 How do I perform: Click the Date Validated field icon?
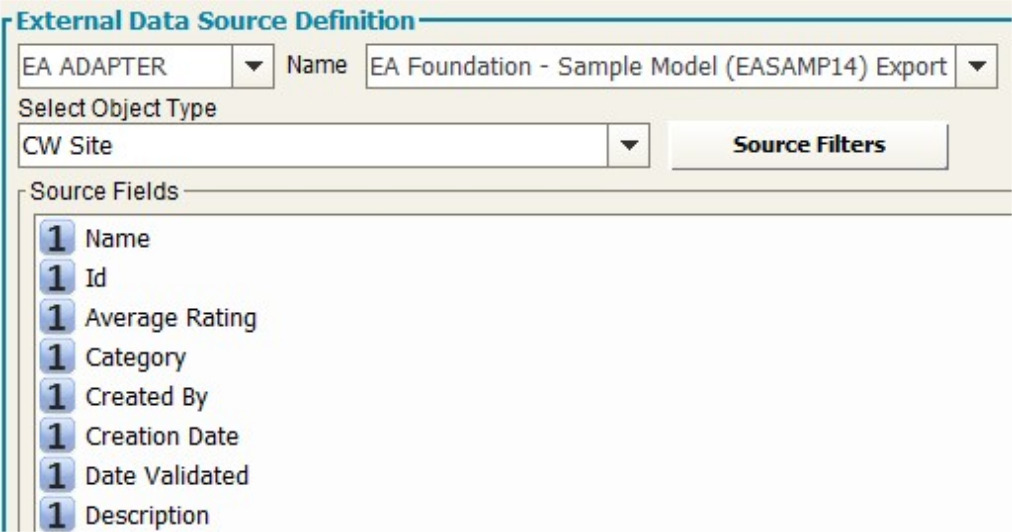click(x=58, y=476)
